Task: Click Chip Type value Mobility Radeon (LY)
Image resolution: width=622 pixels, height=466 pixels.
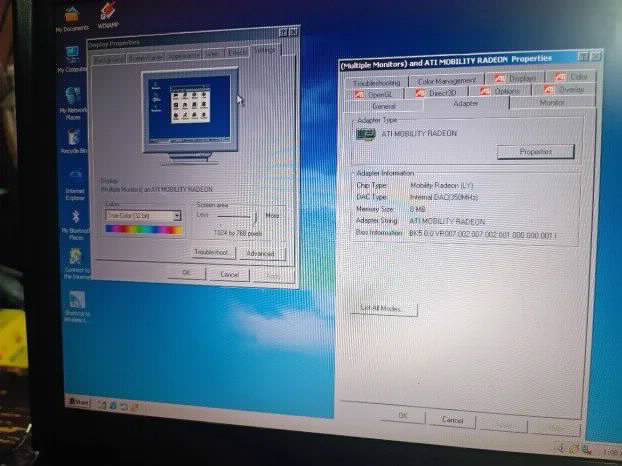Action: click(442, 185)
